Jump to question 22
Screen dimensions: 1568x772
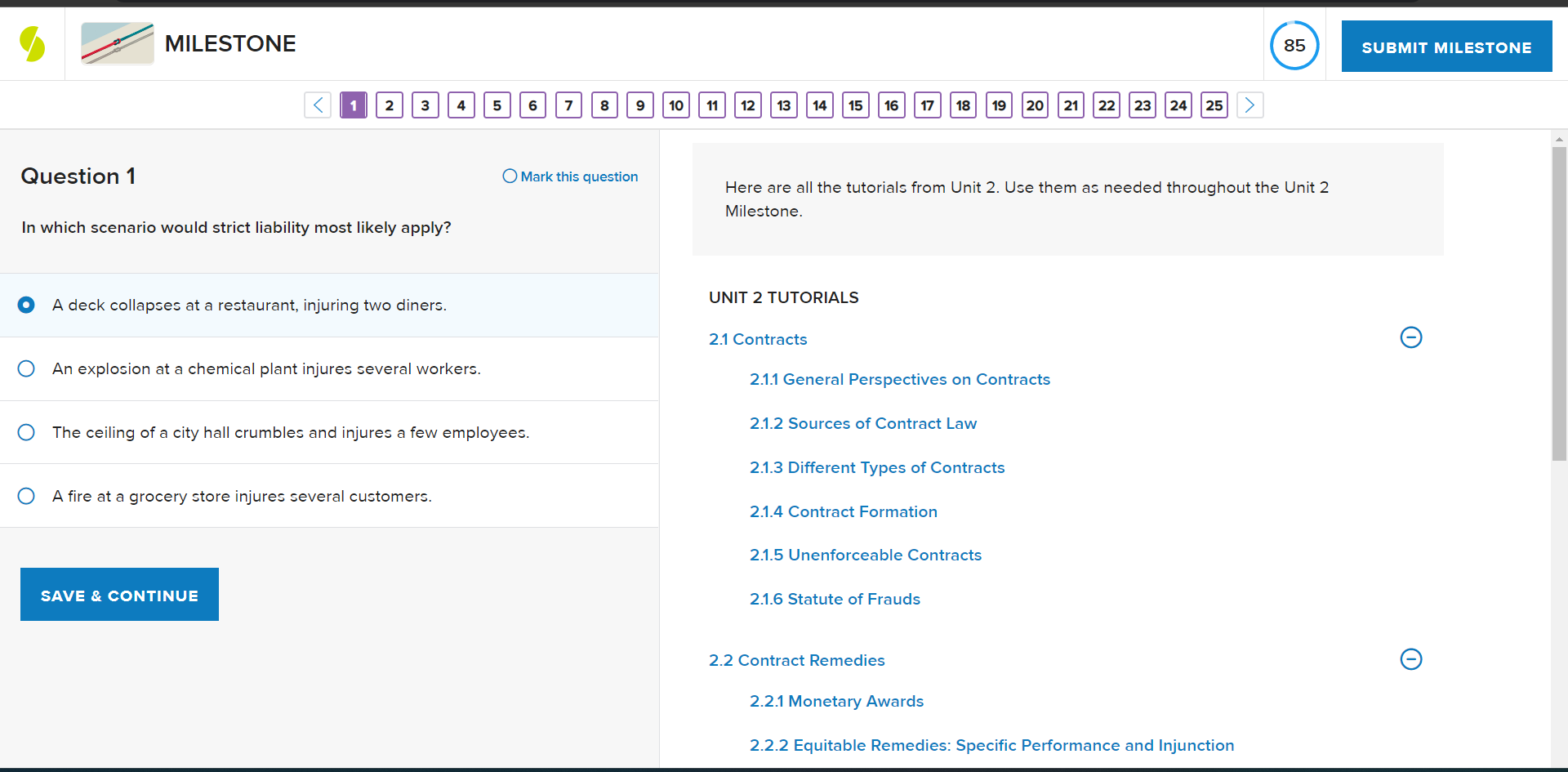click(1107, 105)
